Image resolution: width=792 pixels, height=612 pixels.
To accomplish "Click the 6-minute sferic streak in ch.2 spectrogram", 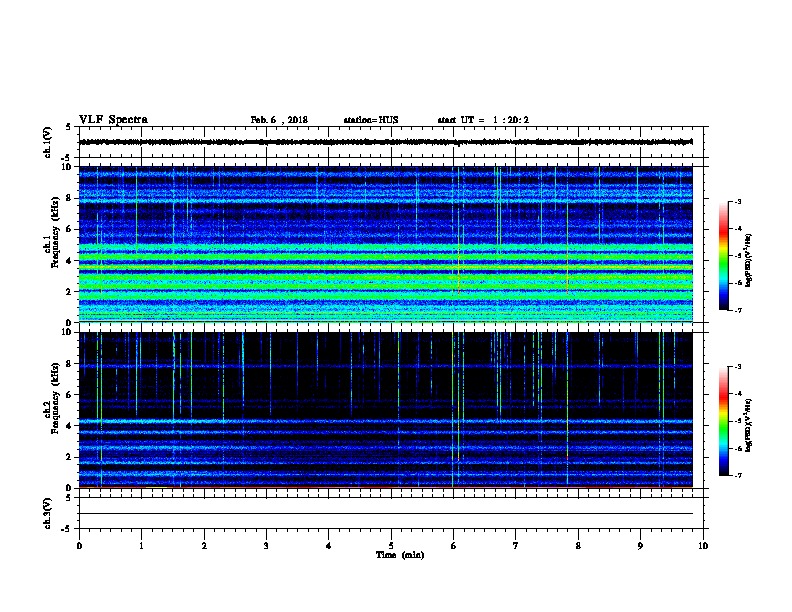I will click(453, 409).
